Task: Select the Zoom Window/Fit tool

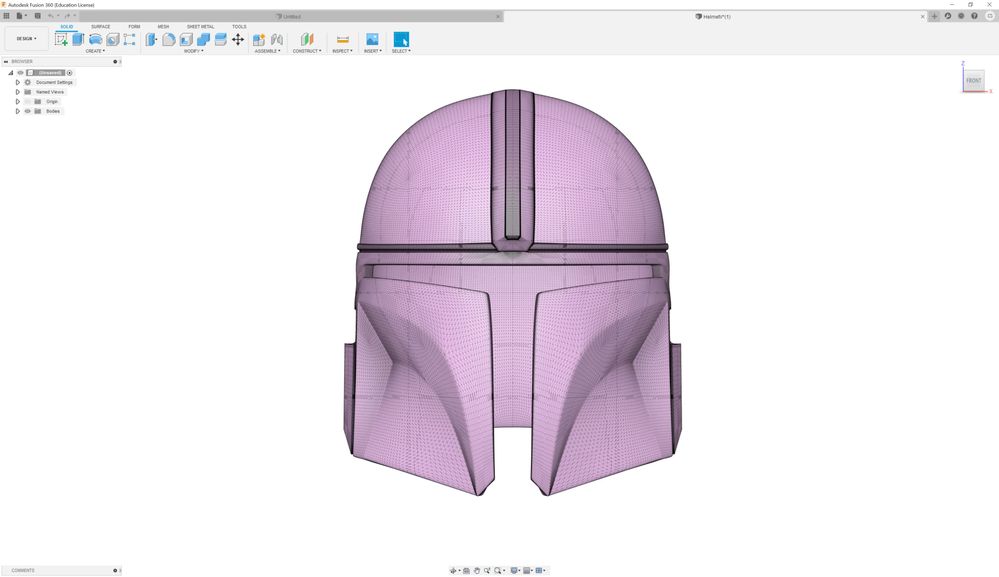Action: (x=500, y=571)
